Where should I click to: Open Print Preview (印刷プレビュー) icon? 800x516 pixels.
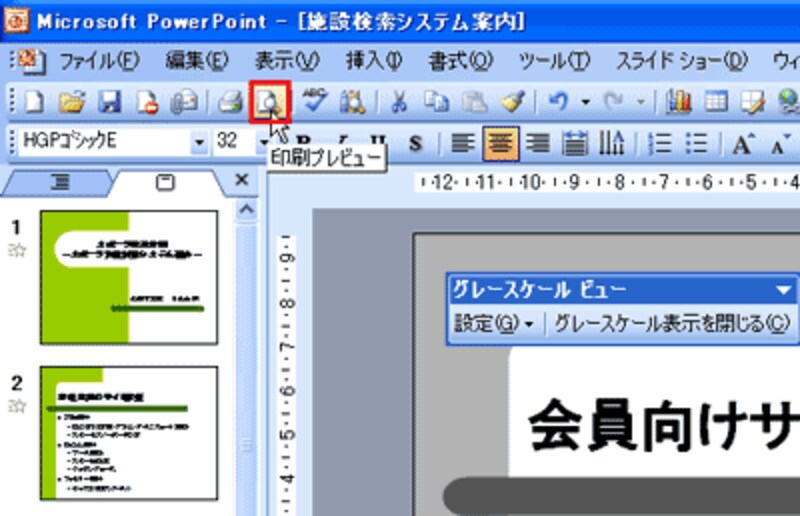(270, 102)
